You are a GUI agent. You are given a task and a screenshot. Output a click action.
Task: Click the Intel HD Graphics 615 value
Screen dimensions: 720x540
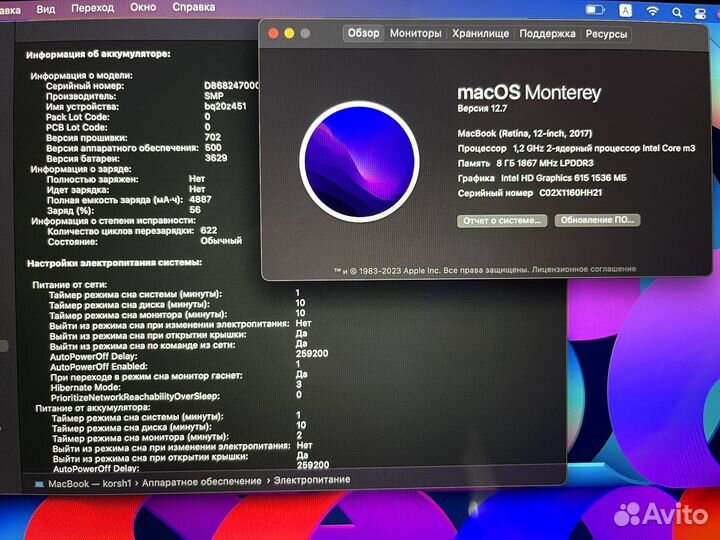(x=563, y=178)
